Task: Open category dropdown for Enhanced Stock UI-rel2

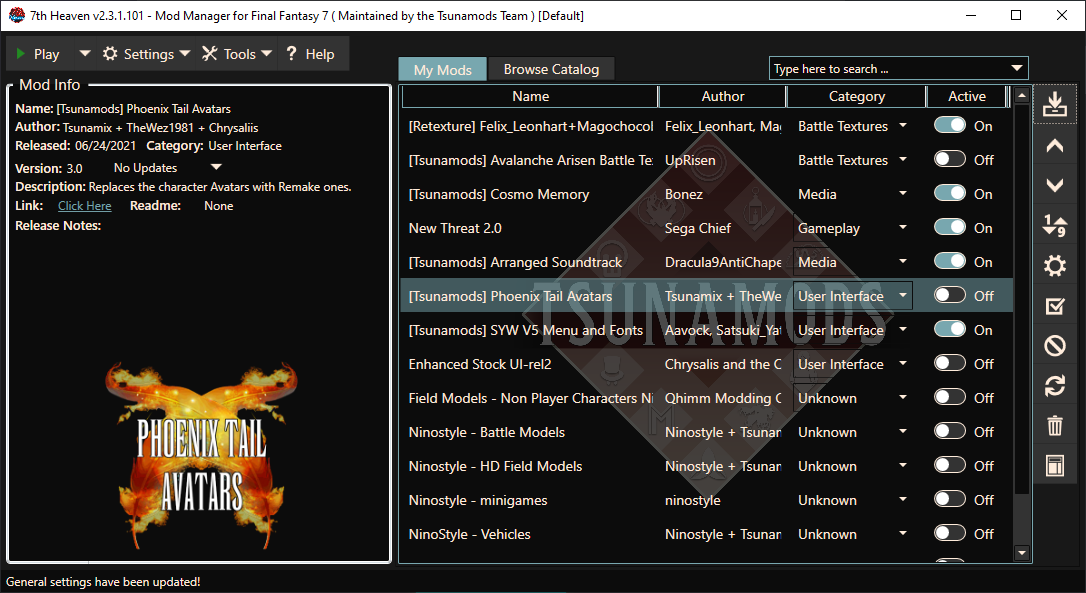Action: (x=902, y=364)
